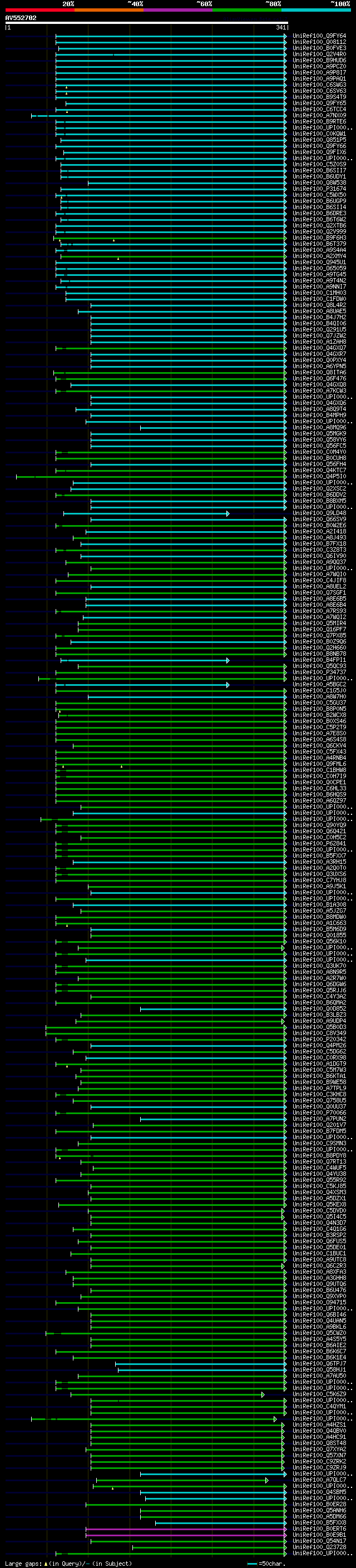Select the UniRef100_A2I418 label
The height and width of the screenshot is (1568, 356).
pyautogui.click(x=319, y=531)
